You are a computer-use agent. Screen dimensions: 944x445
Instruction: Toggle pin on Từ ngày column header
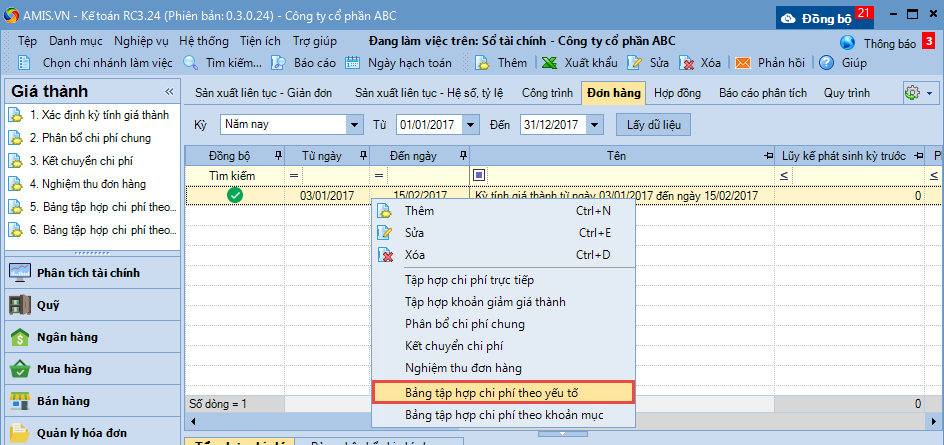(359, 156)
